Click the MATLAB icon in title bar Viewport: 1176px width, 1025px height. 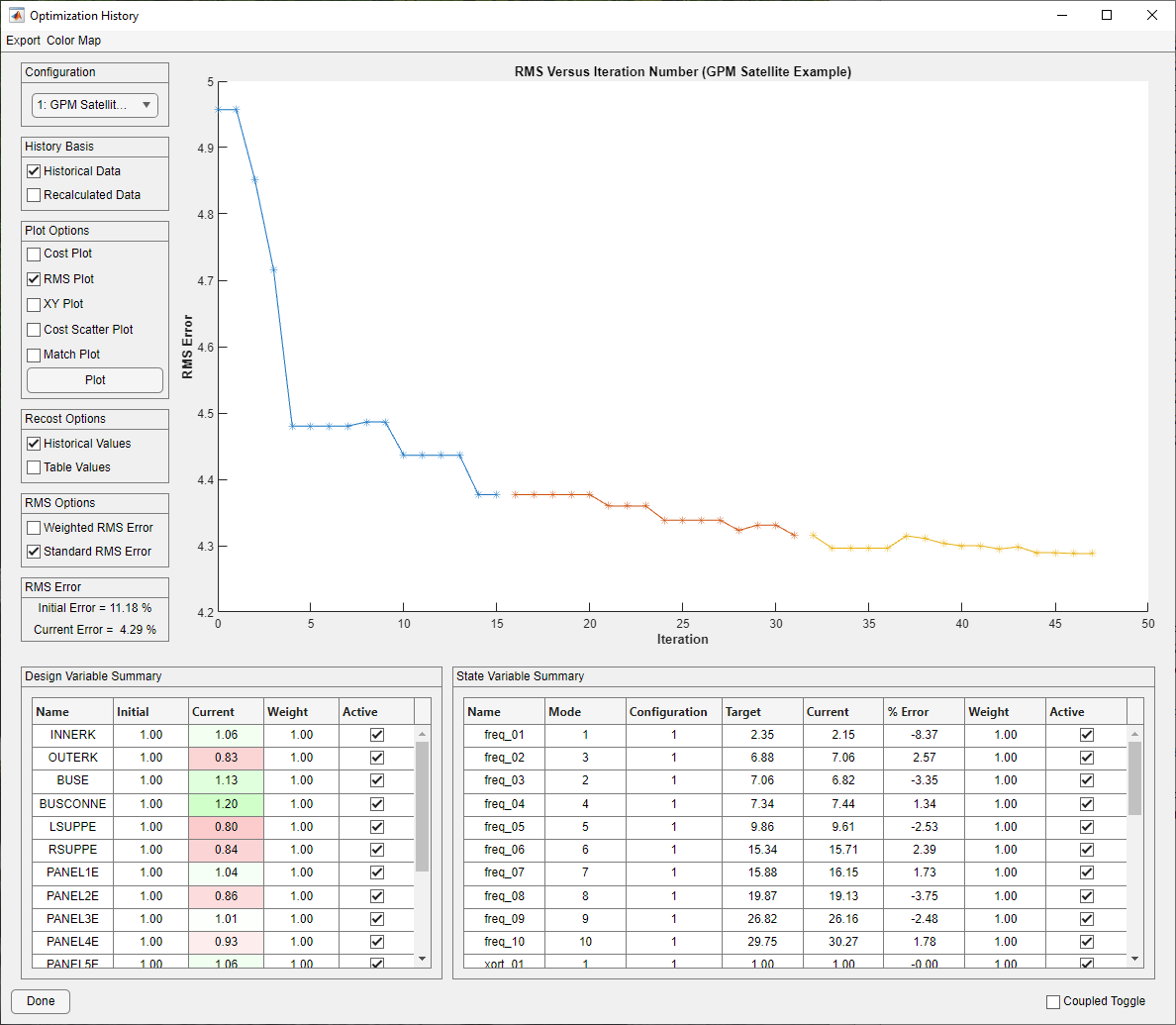pos(16,15)
